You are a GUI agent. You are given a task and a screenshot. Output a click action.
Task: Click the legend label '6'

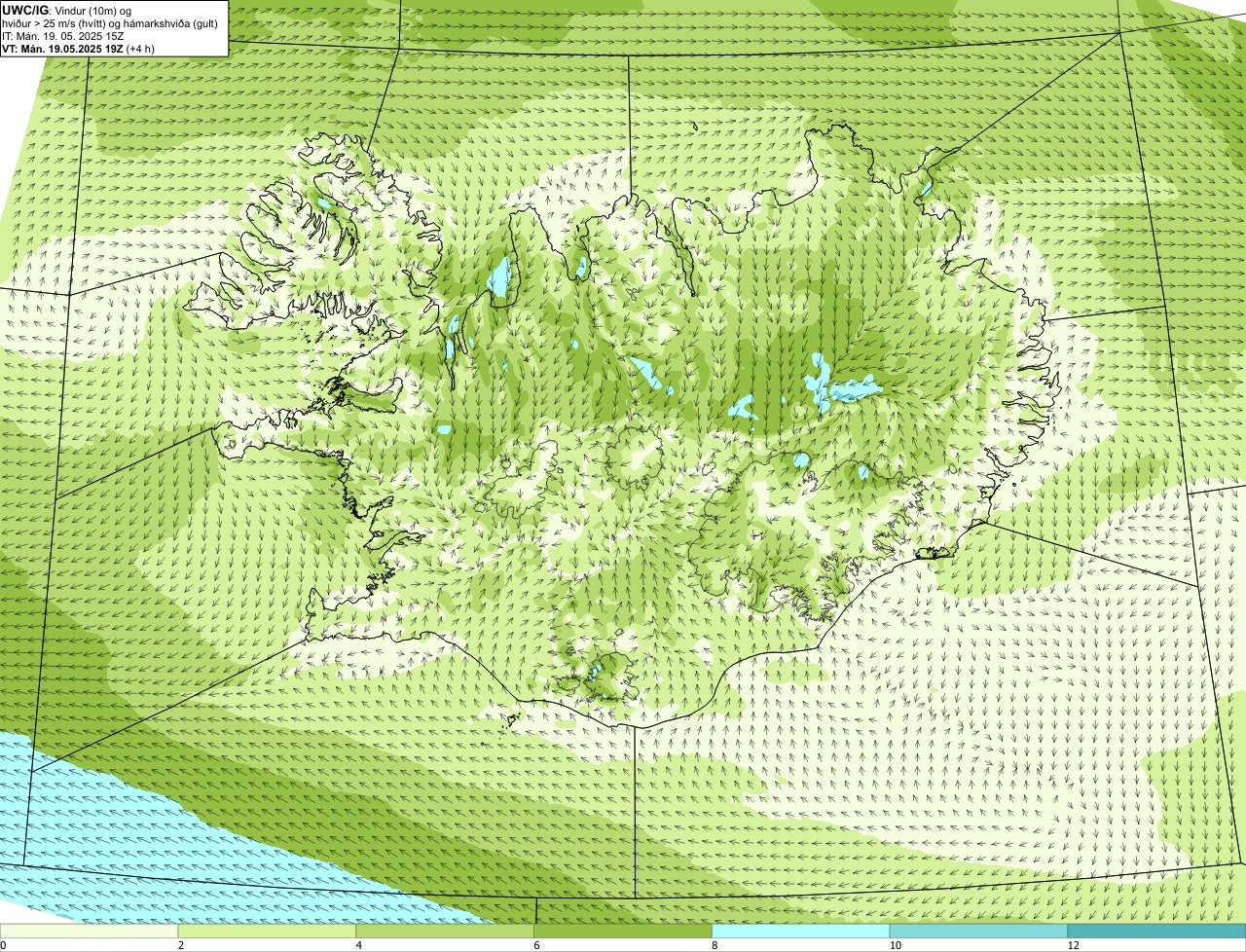[x=537, y=945]
